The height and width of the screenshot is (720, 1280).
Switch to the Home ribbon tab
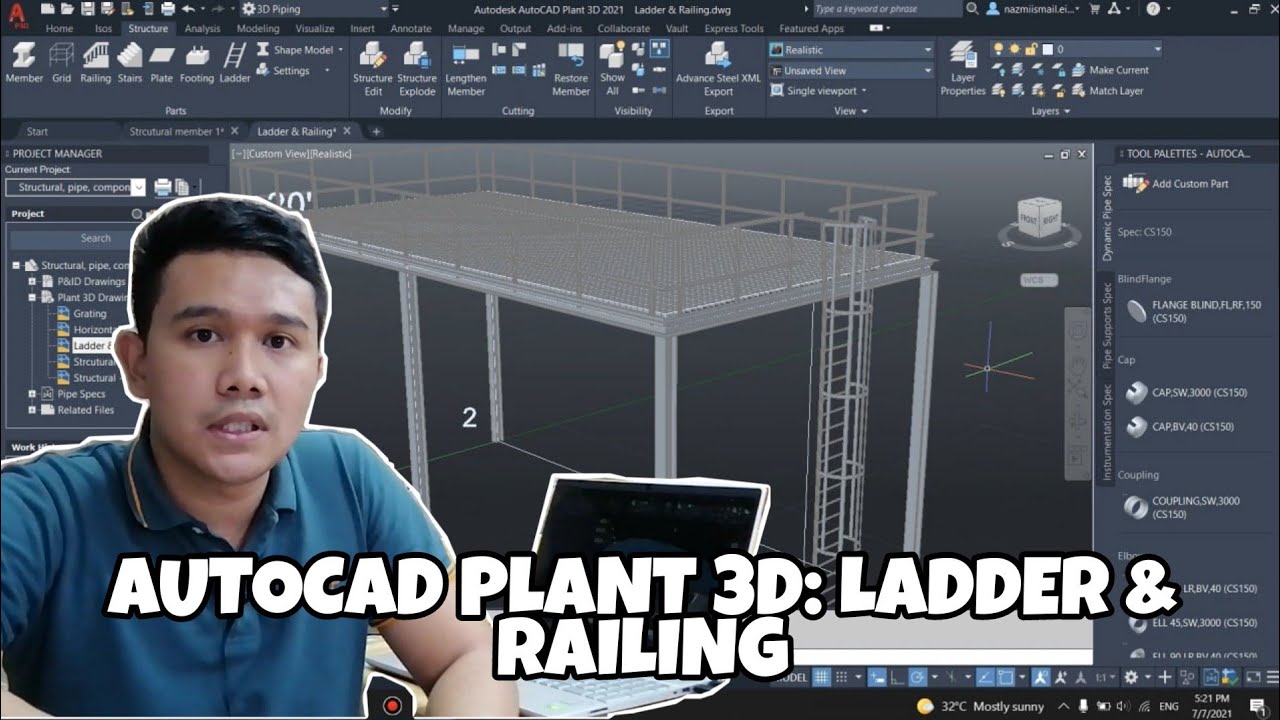59,29
